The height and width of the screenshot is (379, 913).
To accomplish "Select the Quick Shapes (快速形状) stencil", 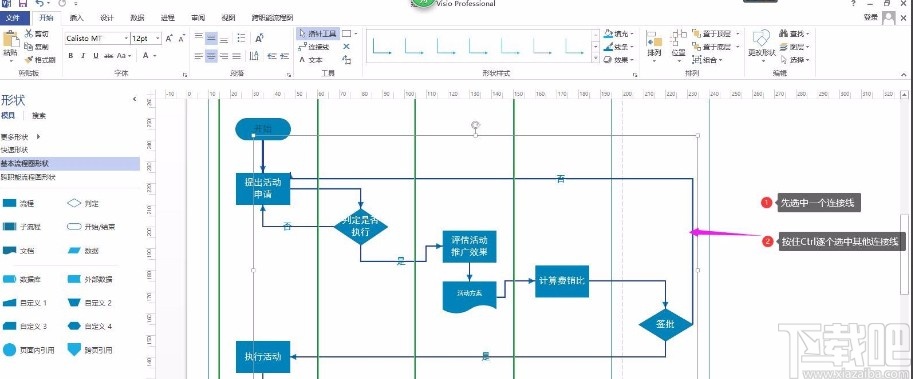I will pos(14,150).
